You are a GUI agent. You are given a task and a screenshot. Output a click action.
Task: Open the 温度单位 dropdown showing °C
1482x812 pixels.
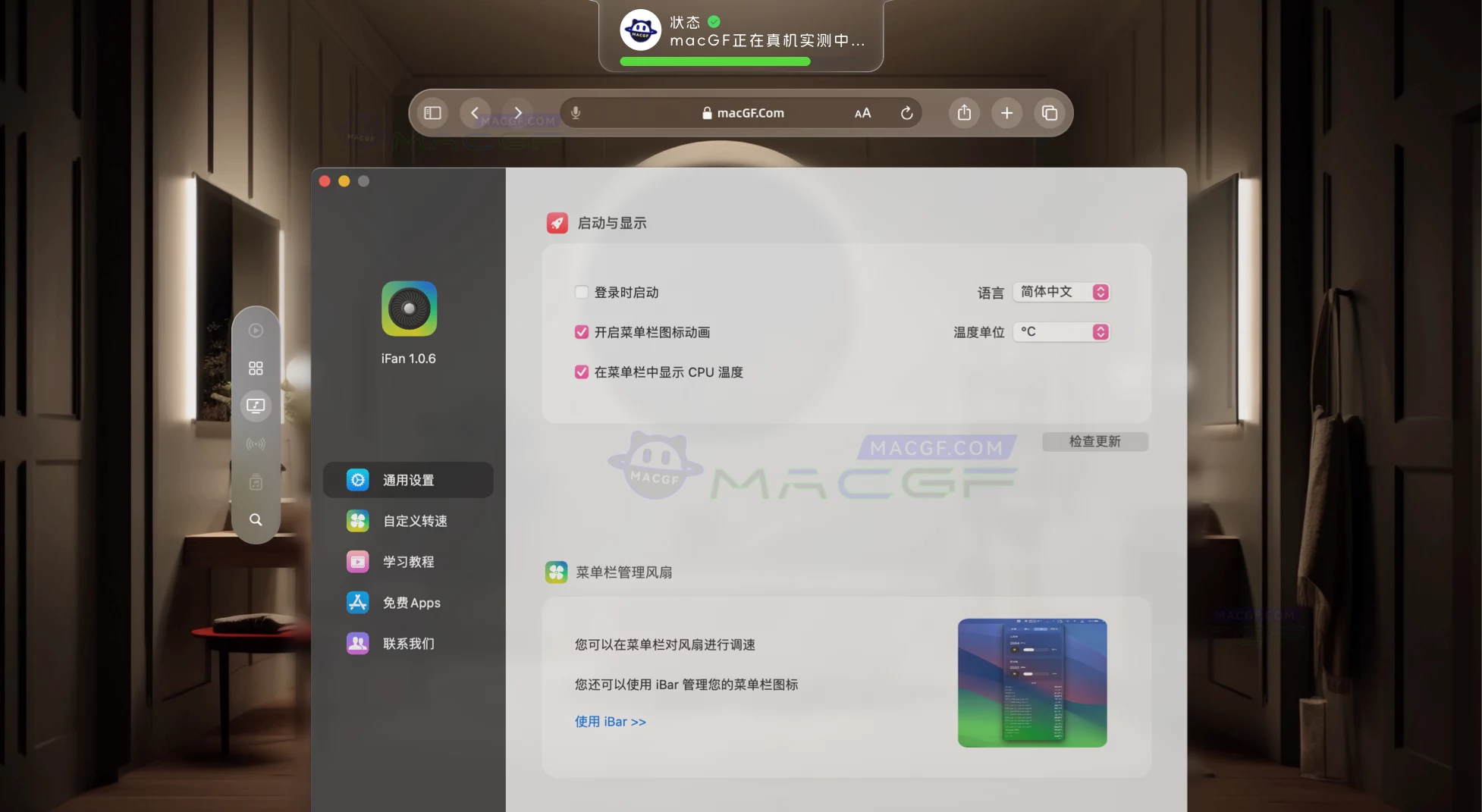point(1061,331)
